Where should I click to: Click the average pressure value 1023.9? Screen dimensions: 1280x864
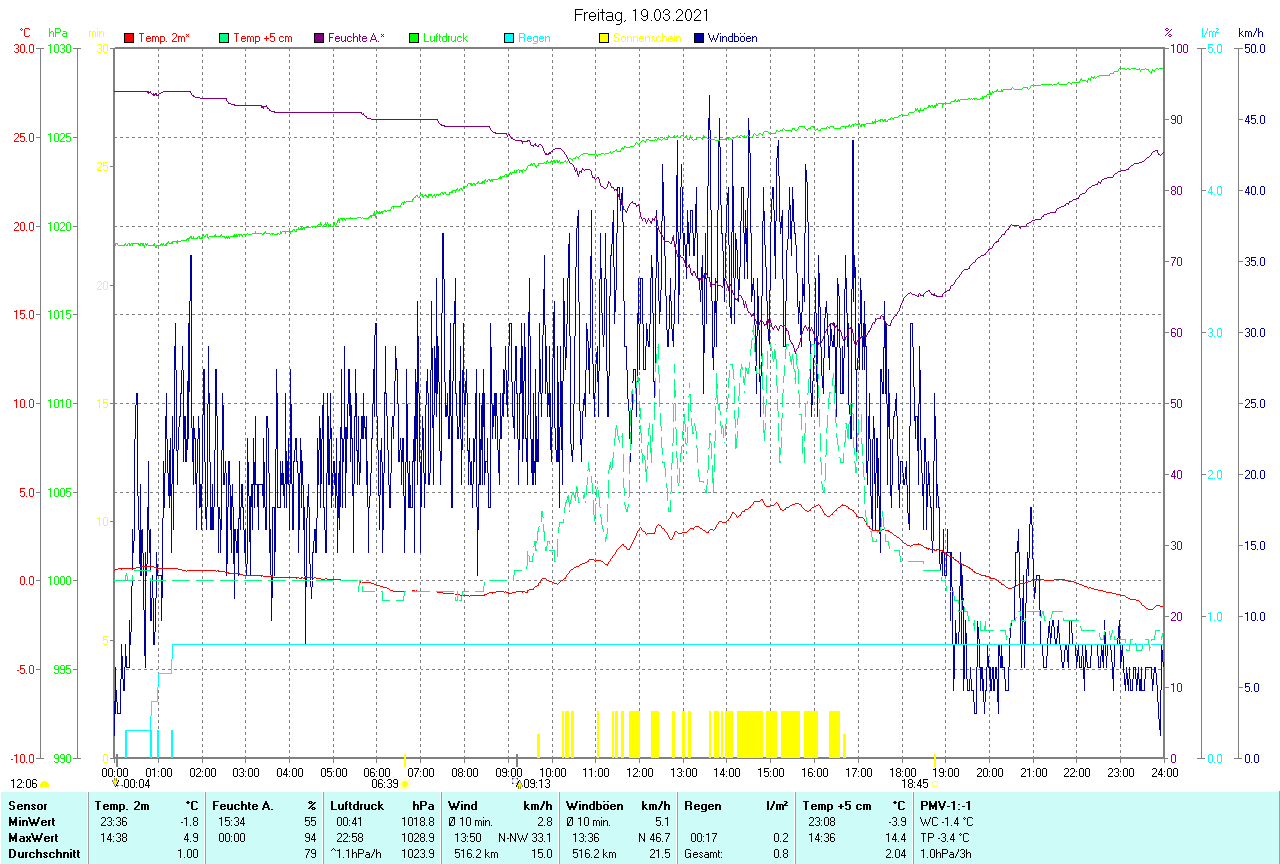click(418, 854)
